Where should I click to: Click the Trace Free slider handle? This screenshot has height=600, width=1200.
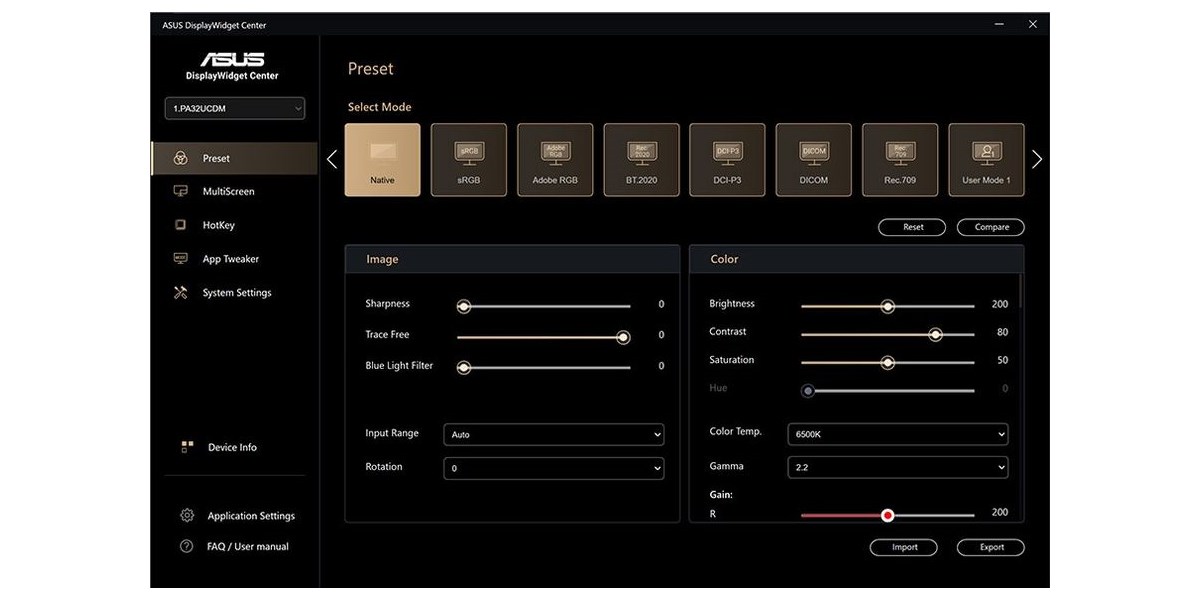[x=623, y=337]
